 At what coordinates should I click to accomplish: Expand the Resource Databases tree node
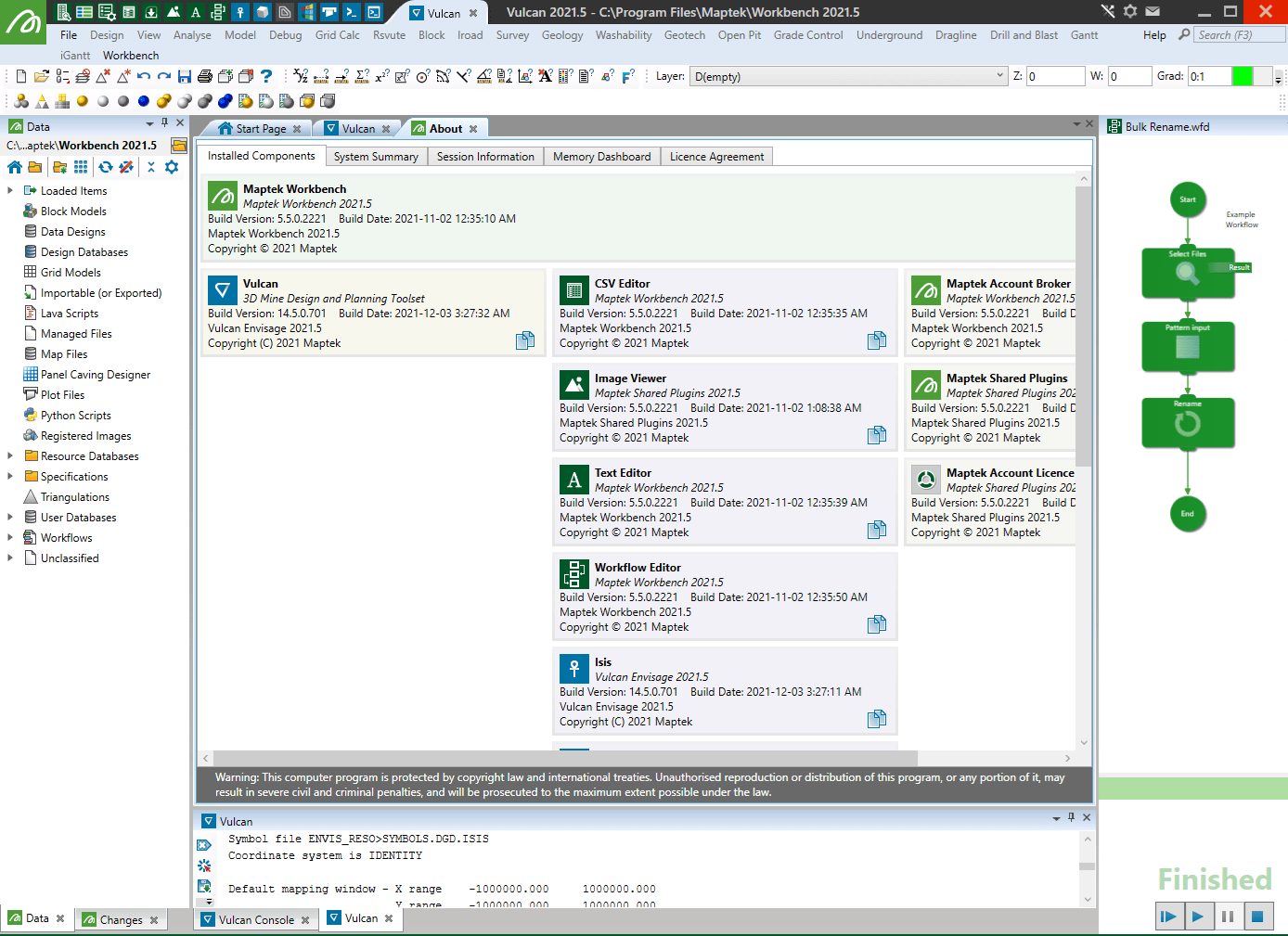coord(10,455)
